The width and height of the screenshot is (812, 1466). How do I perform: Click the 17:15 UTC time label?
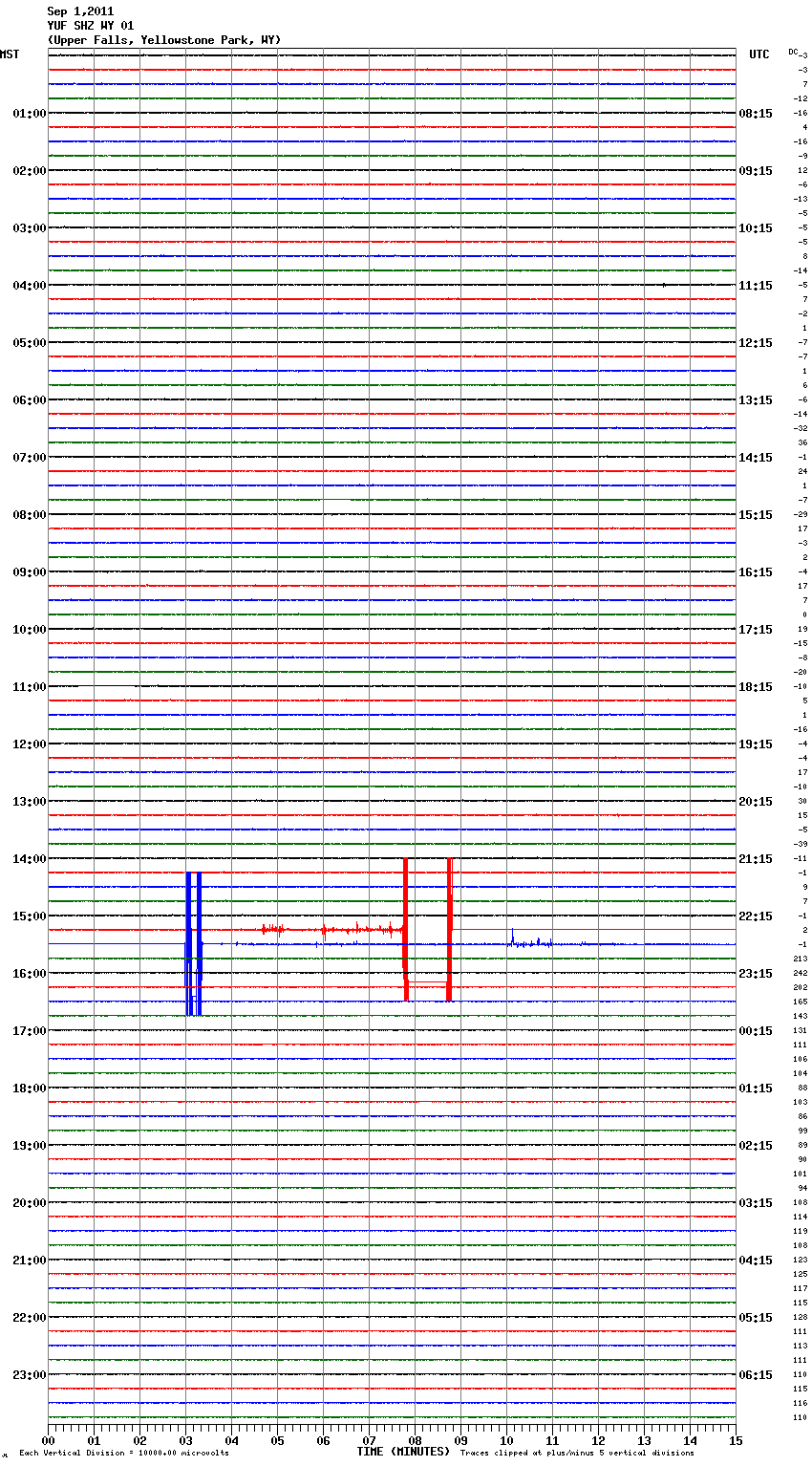(756, 629)
